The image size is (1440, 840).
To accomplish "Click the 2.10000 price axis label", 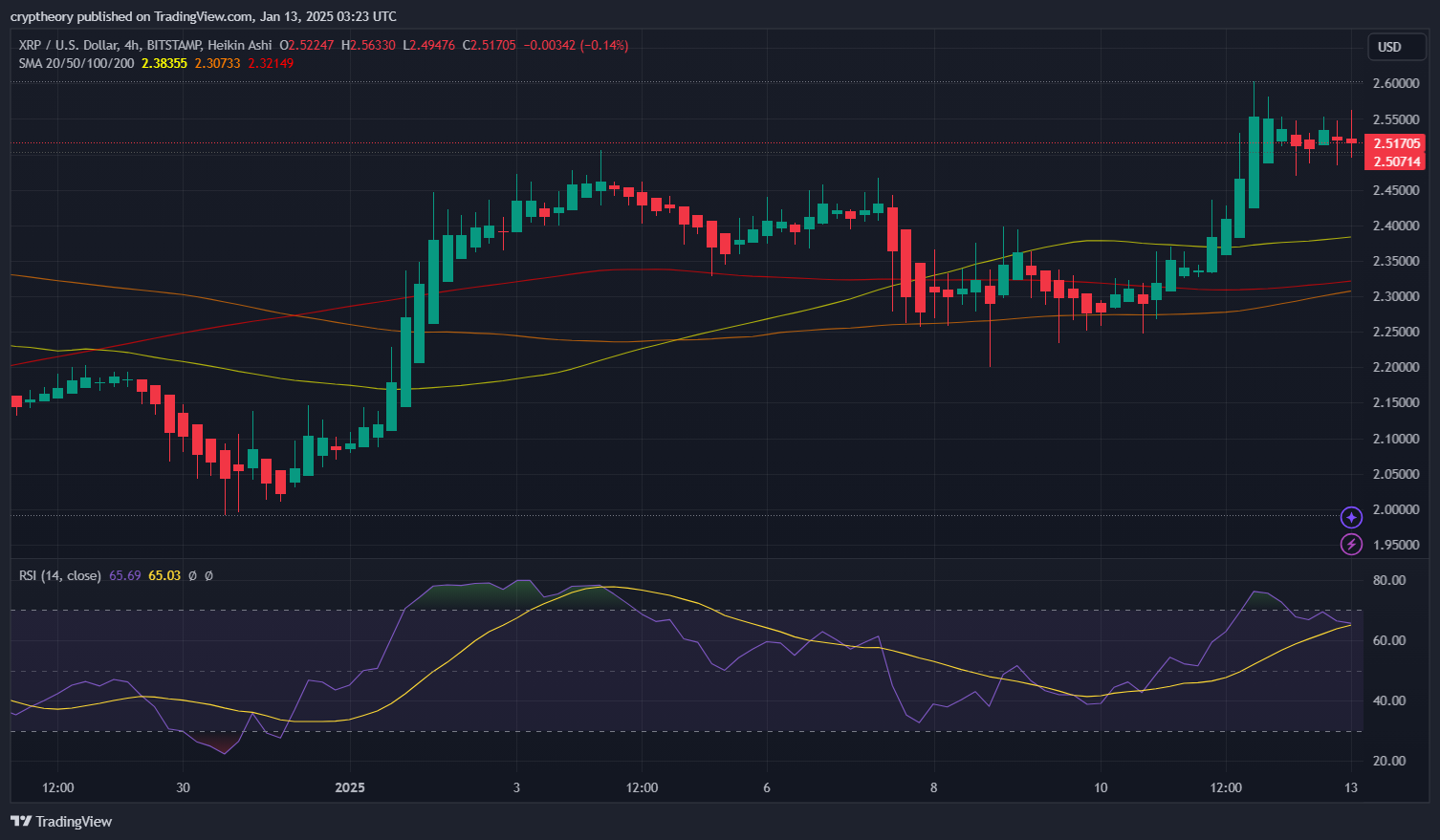I will 1396,439.
